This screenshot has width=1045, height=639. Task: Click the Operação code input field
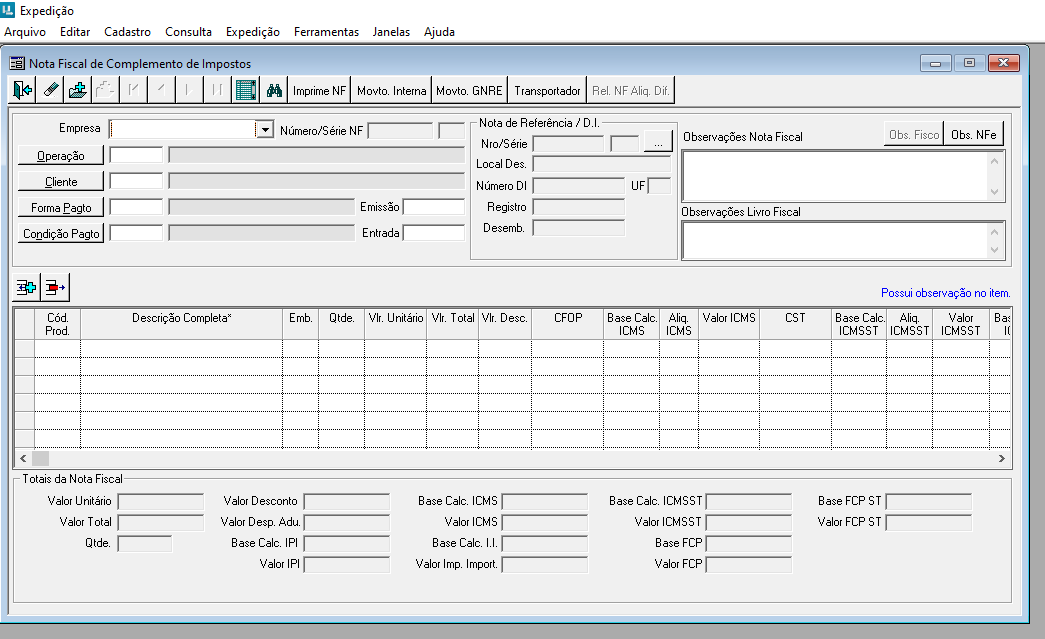point(136,155)
